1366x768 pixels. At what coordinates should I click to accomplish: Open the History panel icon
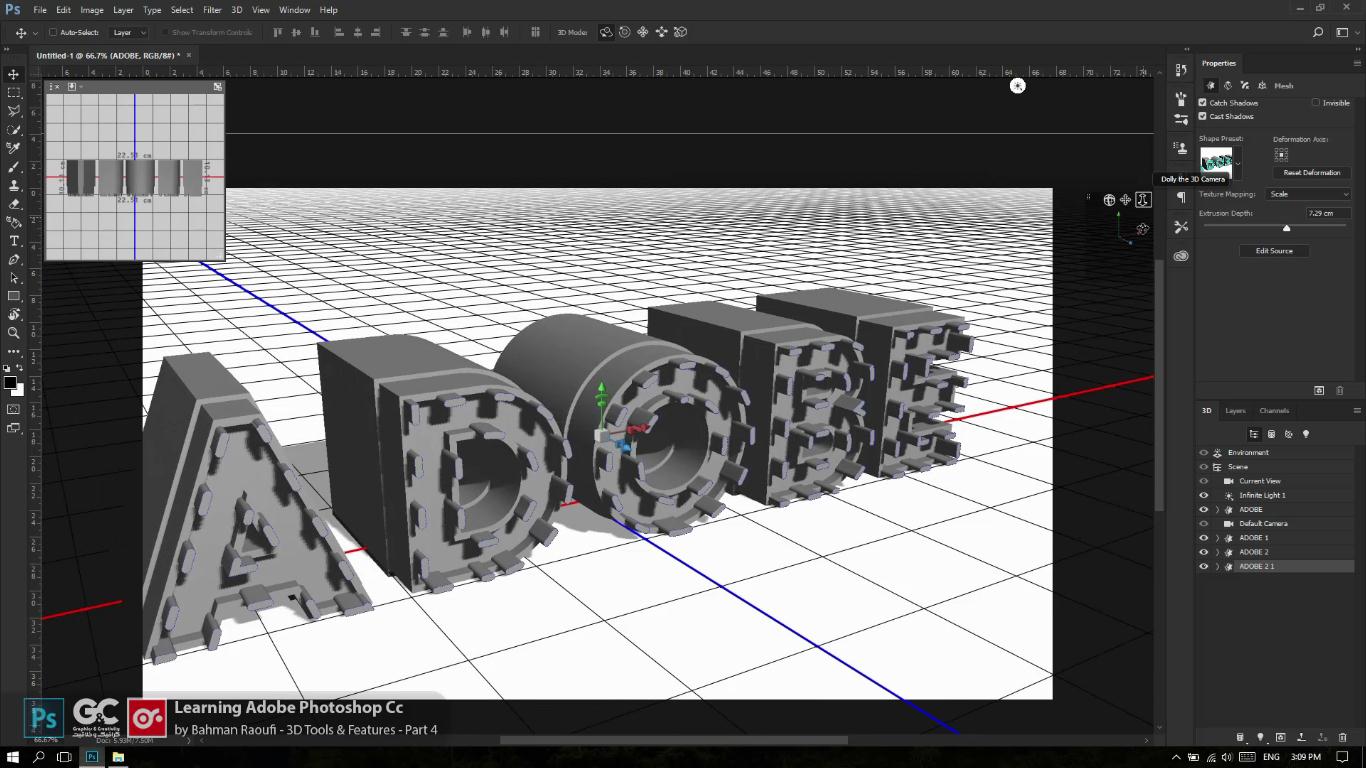coord(1181,69)
